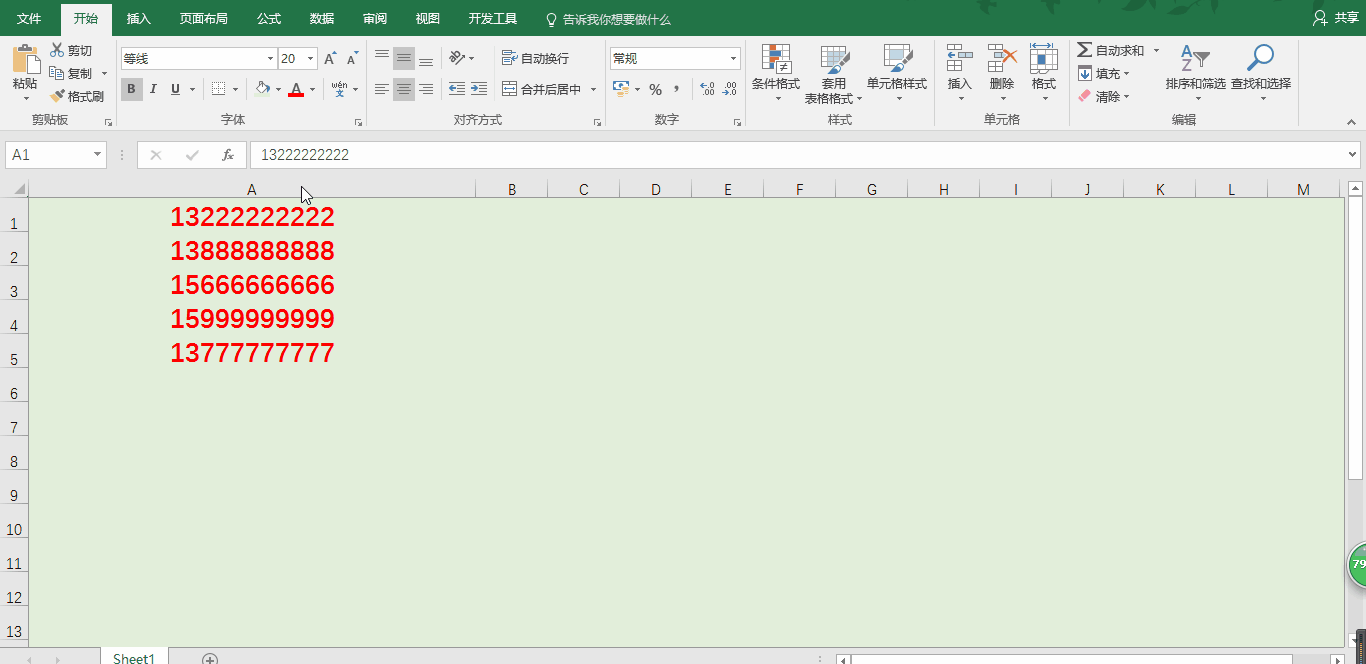
Task: Apply the Format Painter
Action: [x=78, y=95]
